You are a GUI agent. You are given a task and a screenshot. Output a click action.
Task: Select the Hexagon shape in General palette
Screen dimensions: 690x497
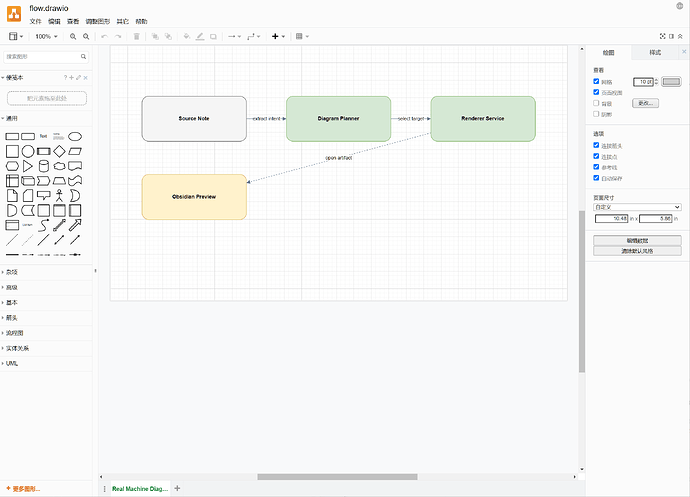tap(12, 166)
